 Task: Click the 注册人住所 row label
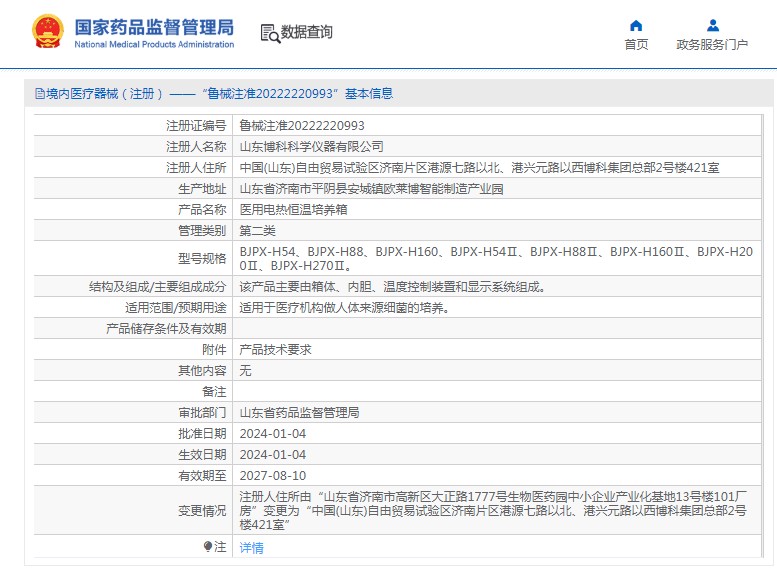pos(196,168)
